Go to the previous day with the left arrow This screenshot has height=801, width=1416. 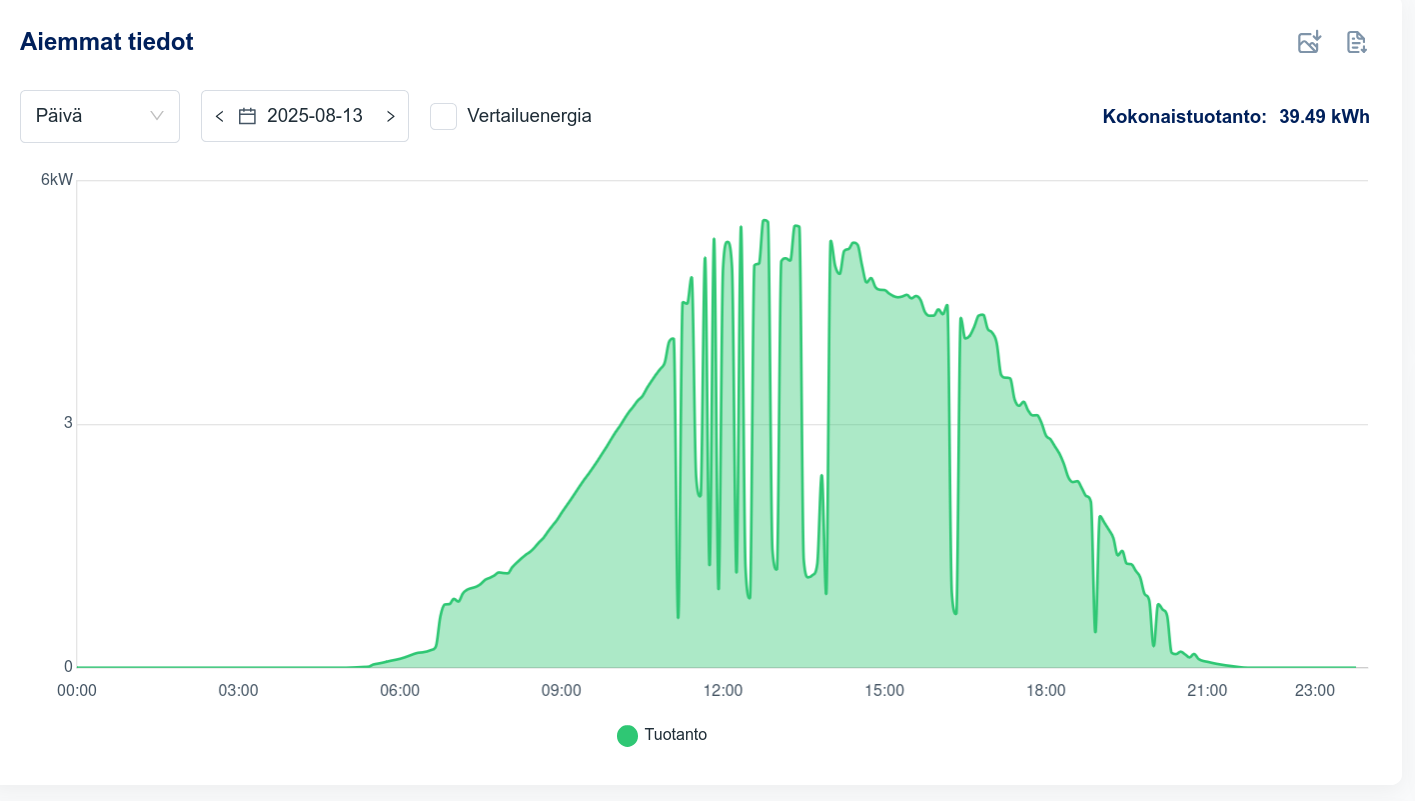coord(220,116)
